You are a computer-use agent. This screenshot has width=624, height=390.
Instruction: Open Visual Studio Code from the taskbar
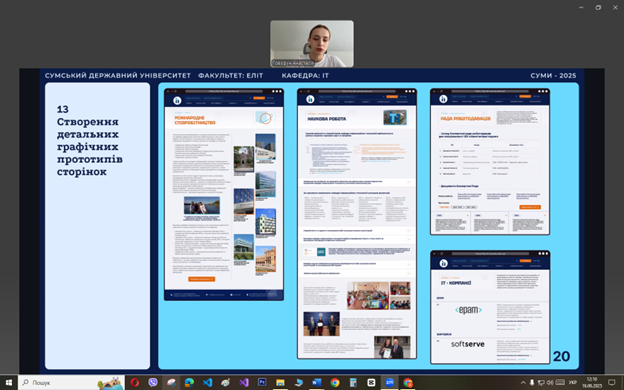pos(207,383)
